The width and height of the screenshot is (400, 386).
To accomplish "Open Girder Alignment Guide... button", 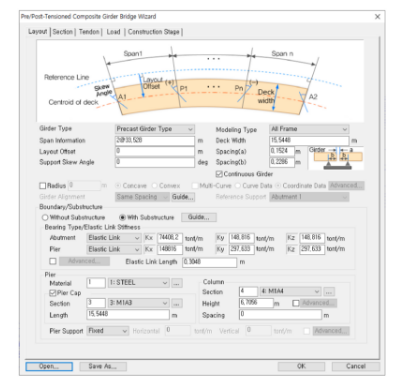I will coord(183,197).
